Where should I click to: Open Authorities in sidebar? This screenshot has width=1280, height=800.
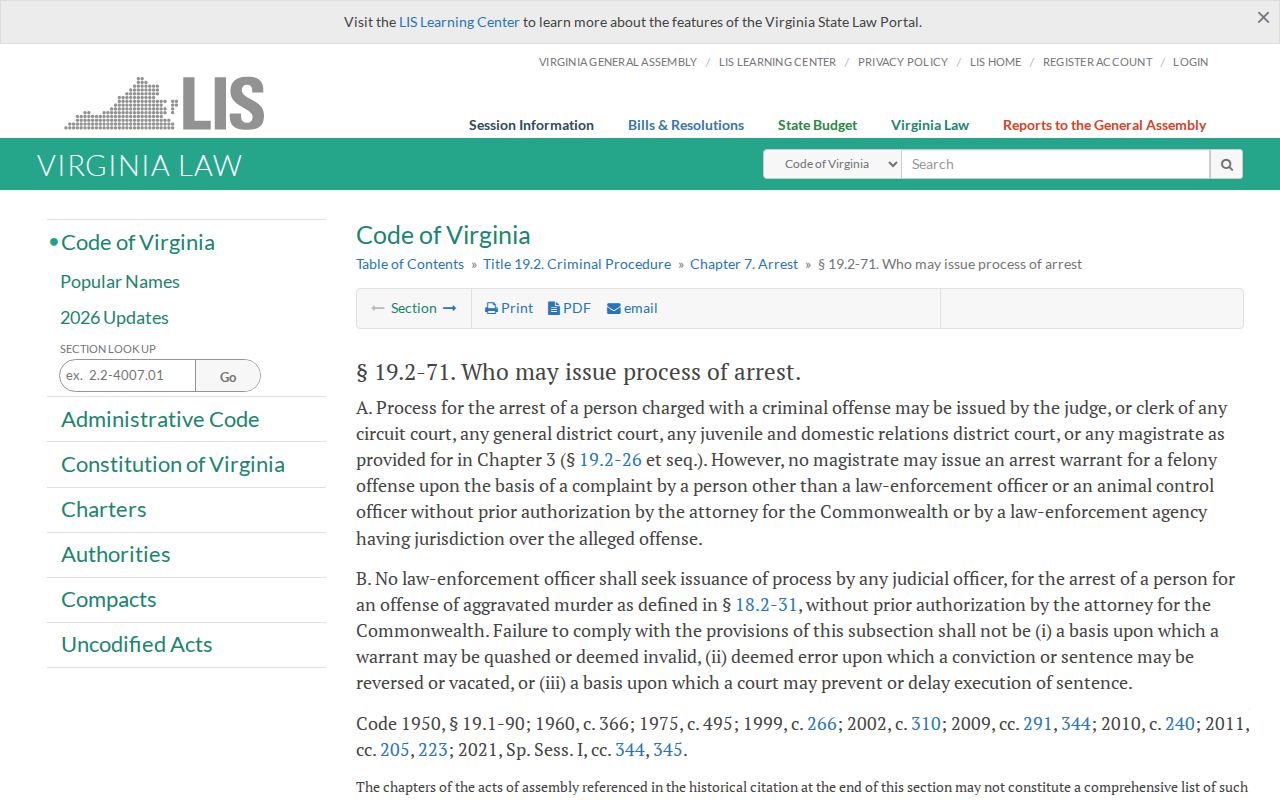pos(116,555)
